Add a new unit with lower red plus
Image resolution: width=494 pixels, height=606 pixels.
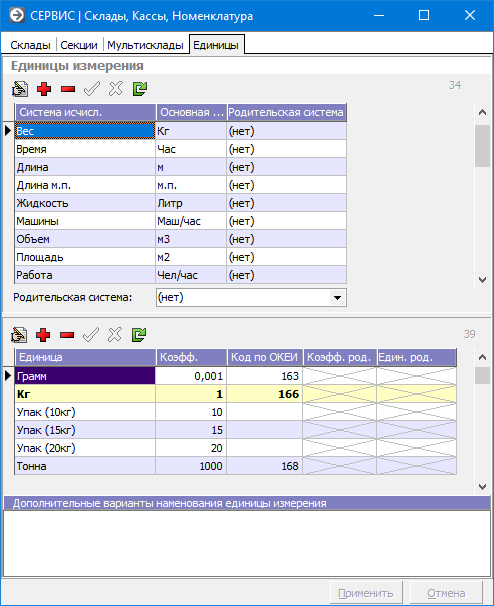click(x=43, y=335)
